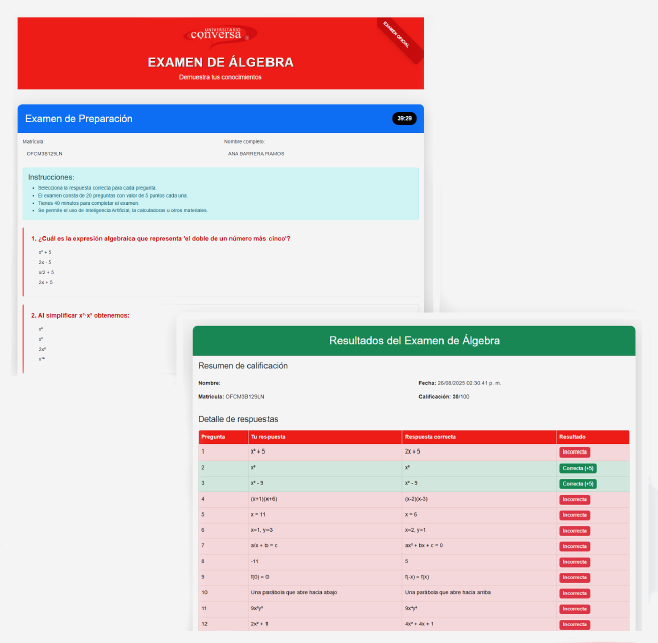Screen dimensions: 658x643
Task: Click the 'Respuesta correcta' column header
Action: (x=430, y=437)
